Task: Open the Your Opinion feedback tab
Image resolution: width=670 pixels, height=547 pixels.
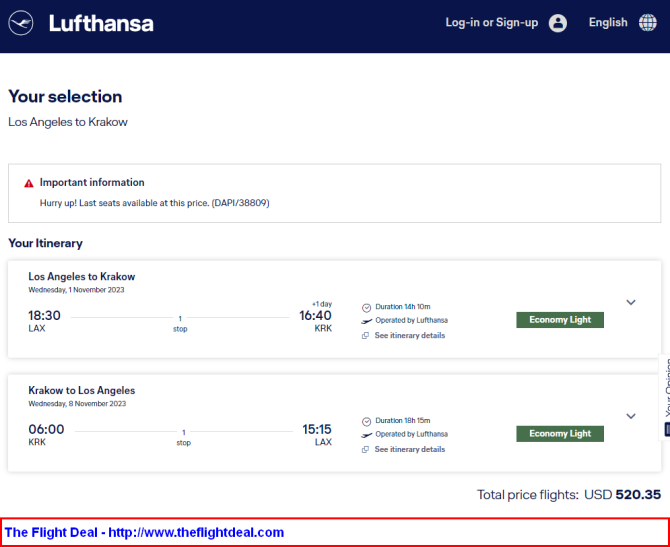Action: click(x=665, y=397)
